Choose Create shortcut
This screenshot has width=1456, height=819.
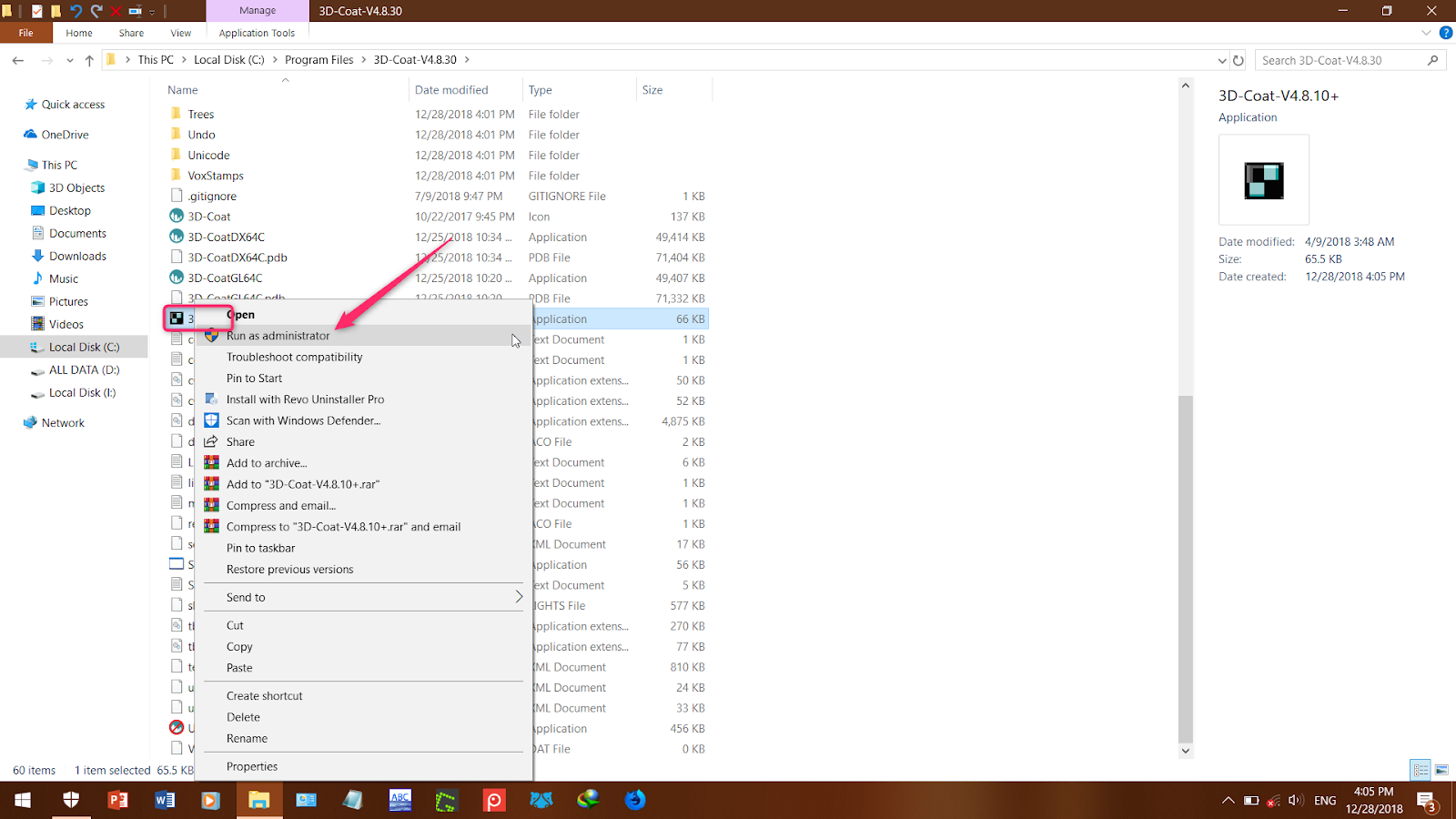point(363,696)
